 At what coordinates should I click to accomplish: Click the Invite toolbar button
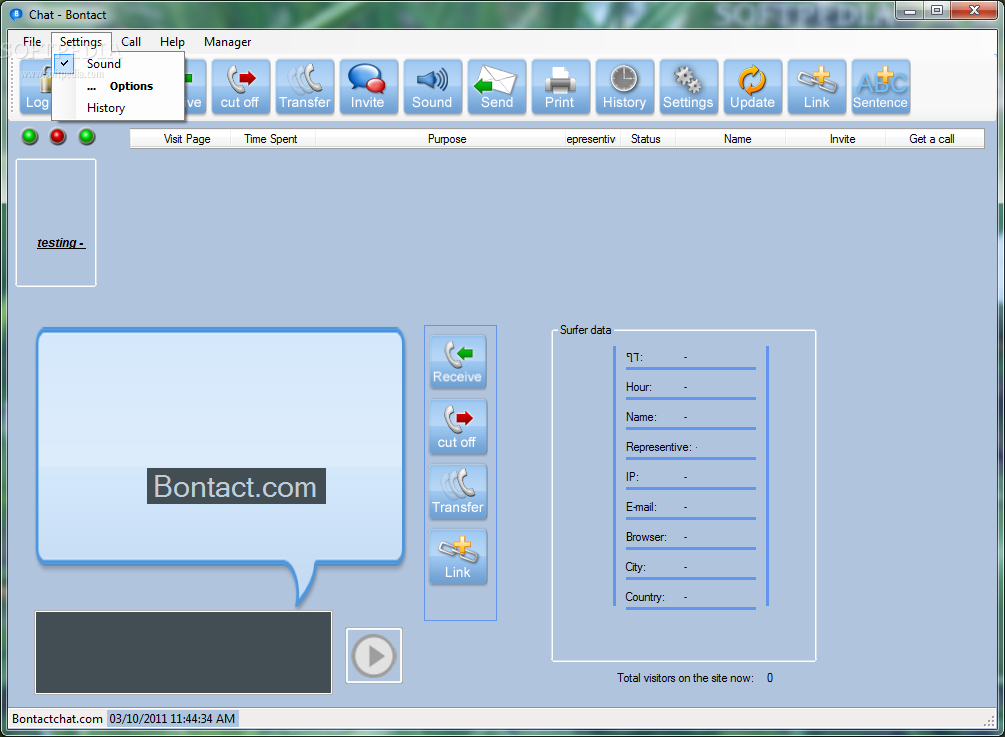(x=369, y=87)
